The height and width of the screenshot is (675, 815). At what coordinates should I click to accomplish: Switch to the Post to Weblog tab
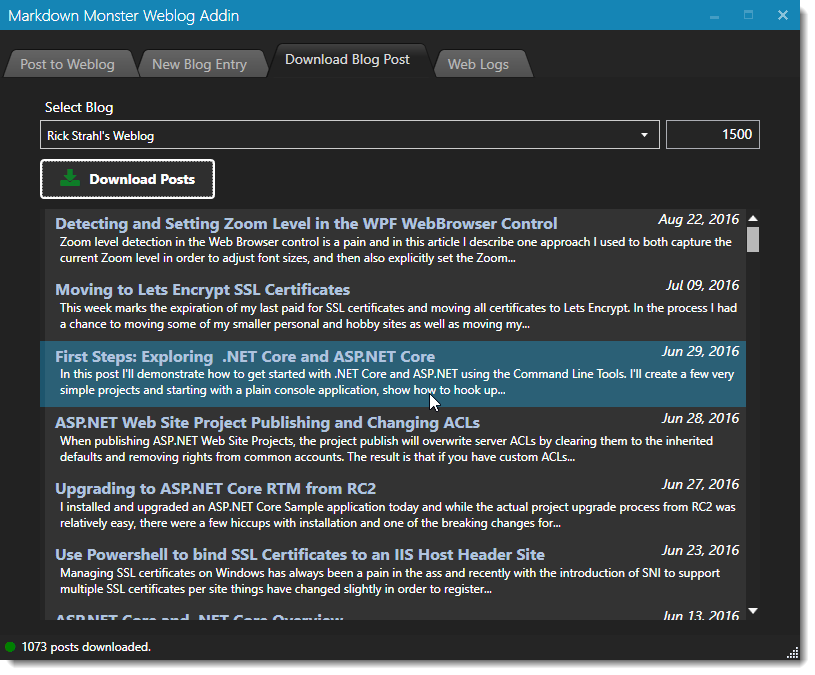[68, 64]
